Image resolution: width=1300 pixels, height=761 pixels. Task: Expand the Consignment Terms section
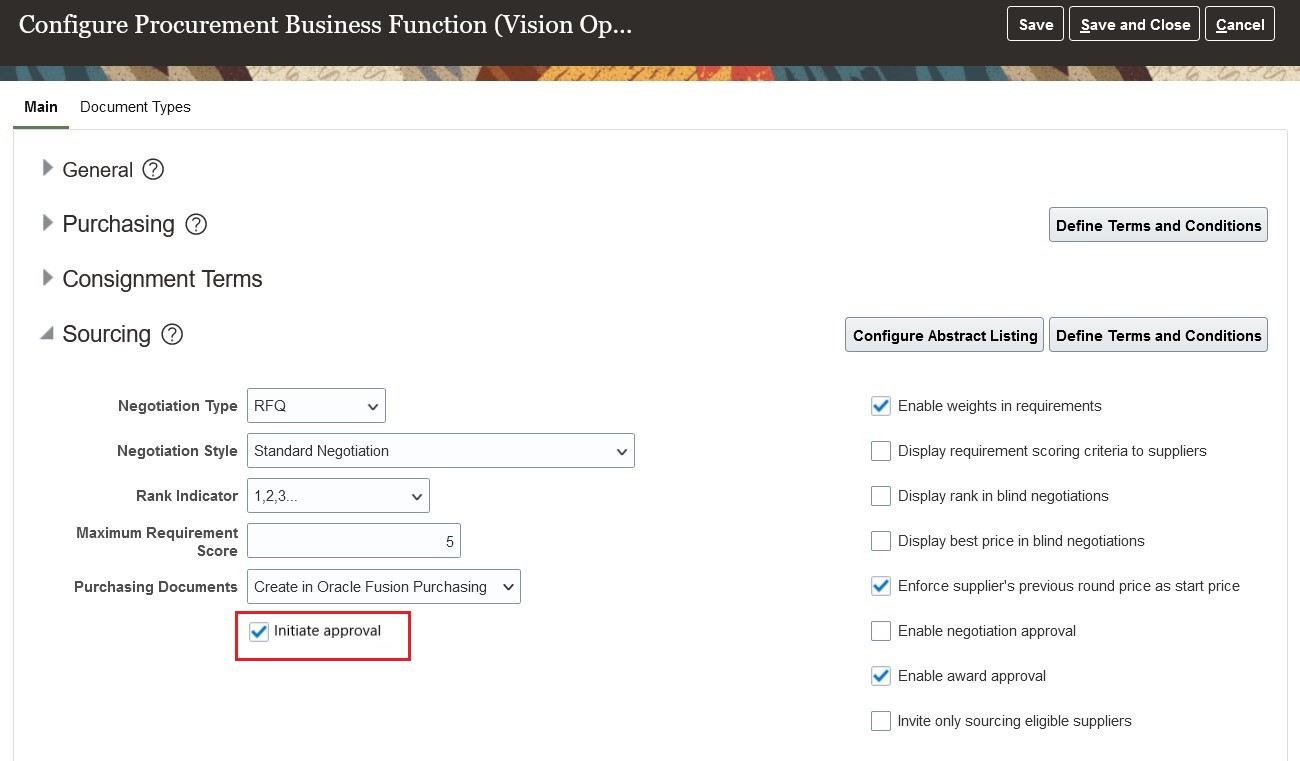click(47, 278)
